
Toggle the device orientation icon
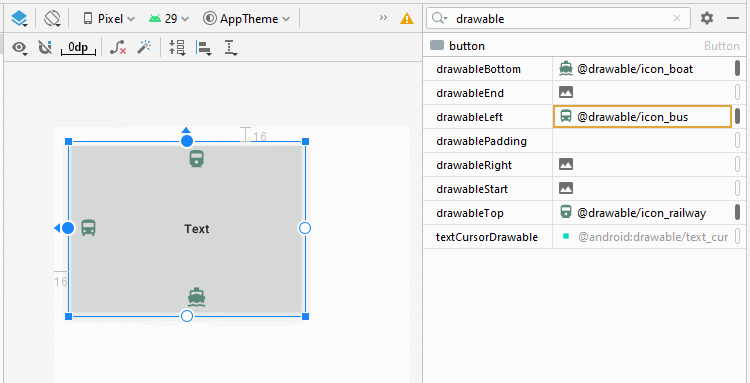point(52,19)
